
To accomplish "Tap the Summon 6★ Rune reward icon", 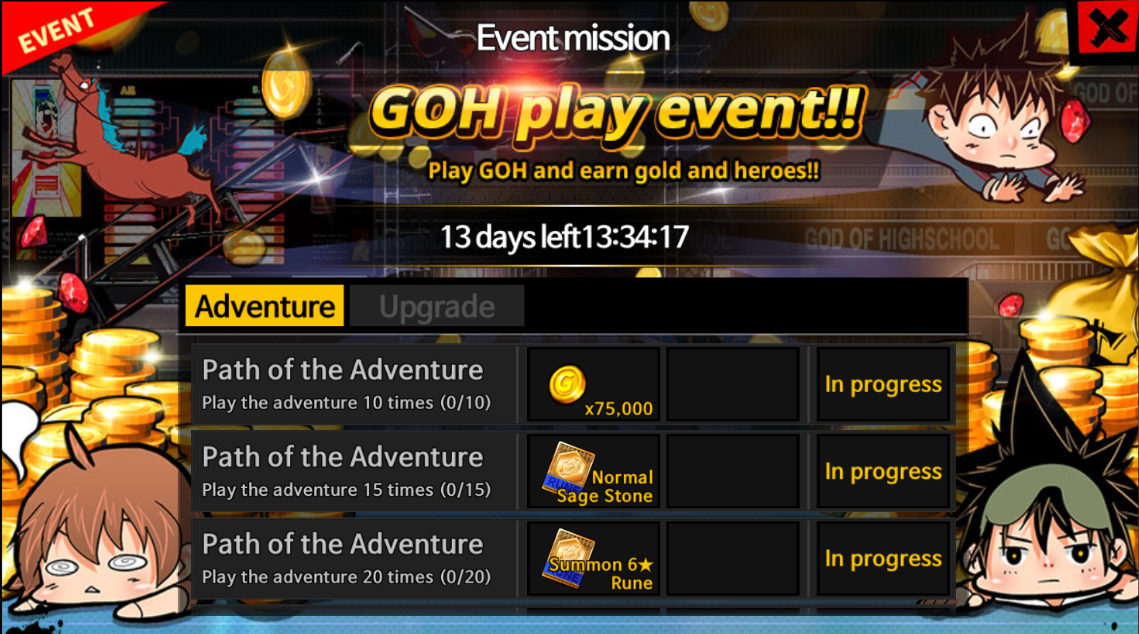I will (x=593, y=558).
